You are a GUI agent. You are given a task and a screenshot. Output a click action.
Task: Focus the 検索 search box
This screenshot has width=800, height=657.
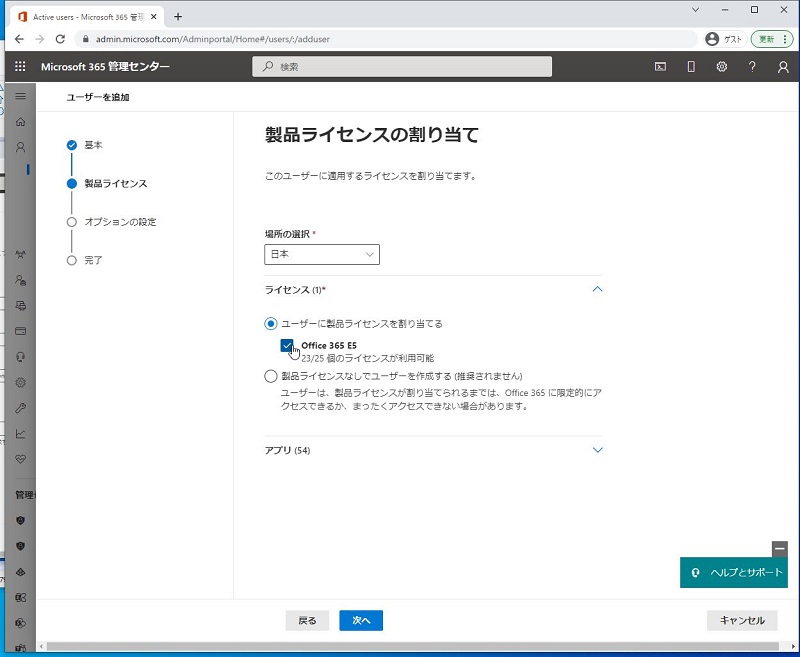[402, 67]
